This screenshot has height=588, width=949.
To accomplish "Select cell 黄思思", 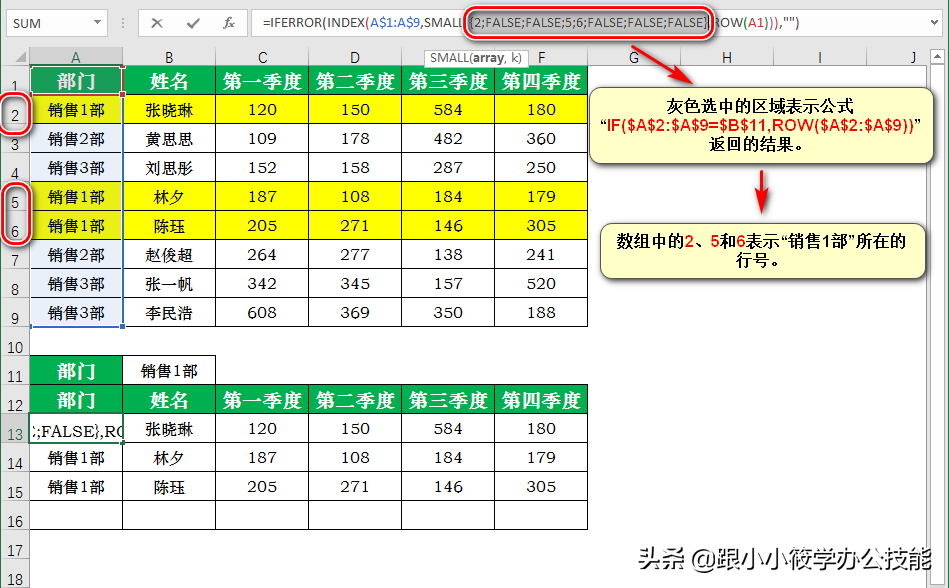I will point(169,139).
